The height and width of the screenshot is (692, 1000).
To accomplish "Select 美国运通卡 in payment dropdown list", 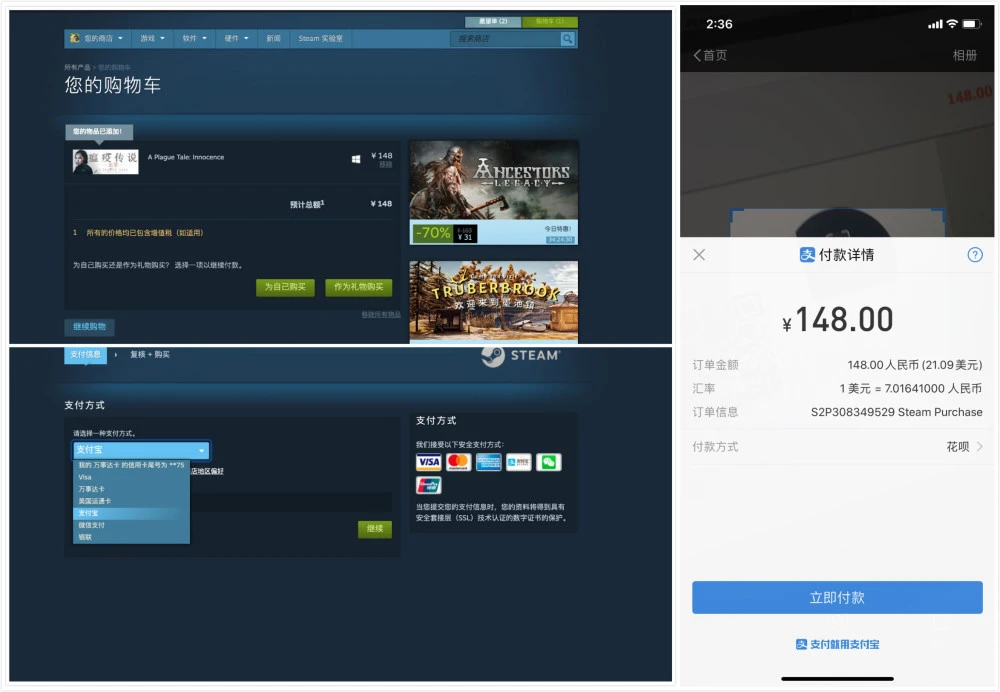I will 131,501.
